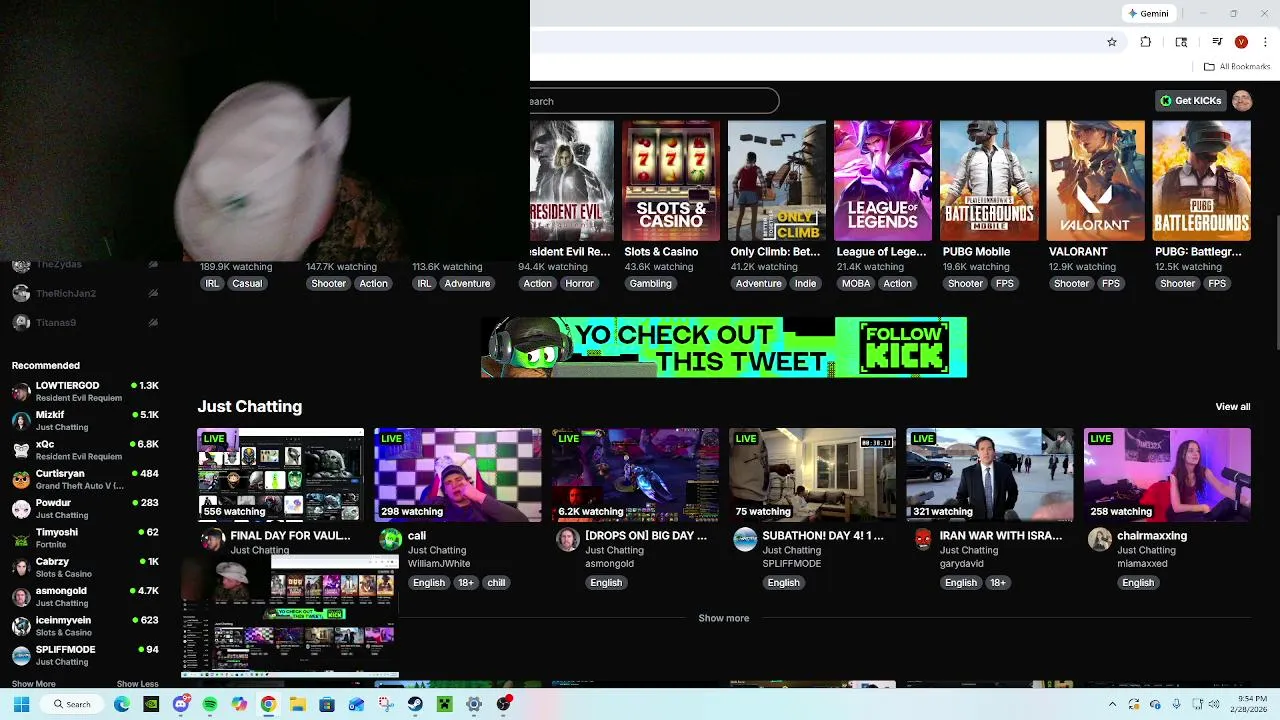Click the taskbar Search box
1280x720 pixels.
[73, 704]
